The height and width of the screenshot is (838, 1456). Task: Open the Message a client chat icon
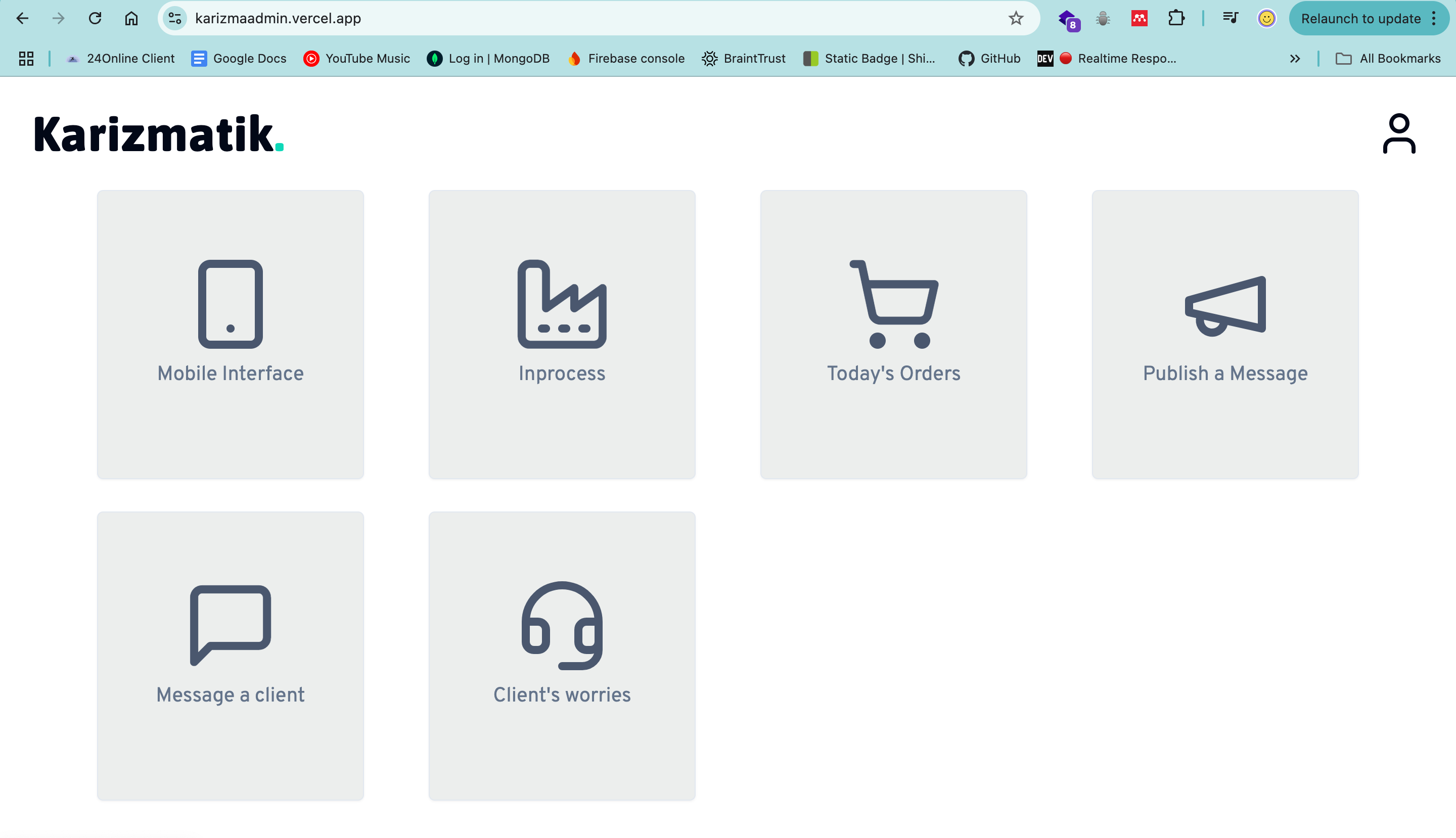pyautogui.click(x=231, y=625)
